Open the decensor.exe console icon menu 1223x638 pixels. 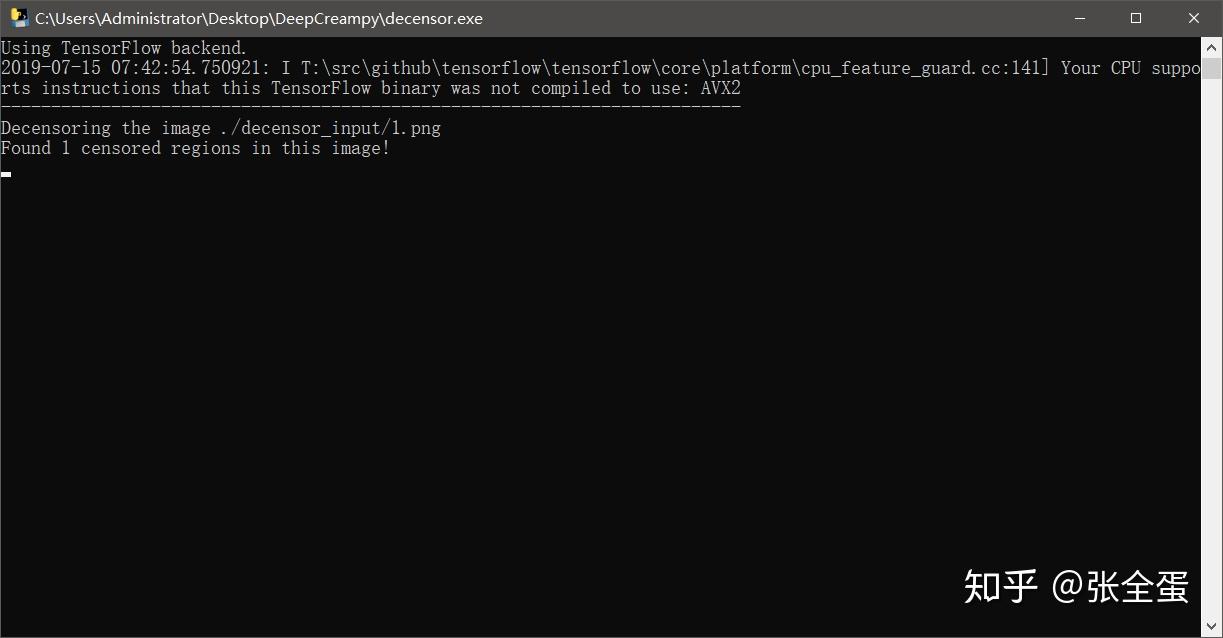[19, 18]
